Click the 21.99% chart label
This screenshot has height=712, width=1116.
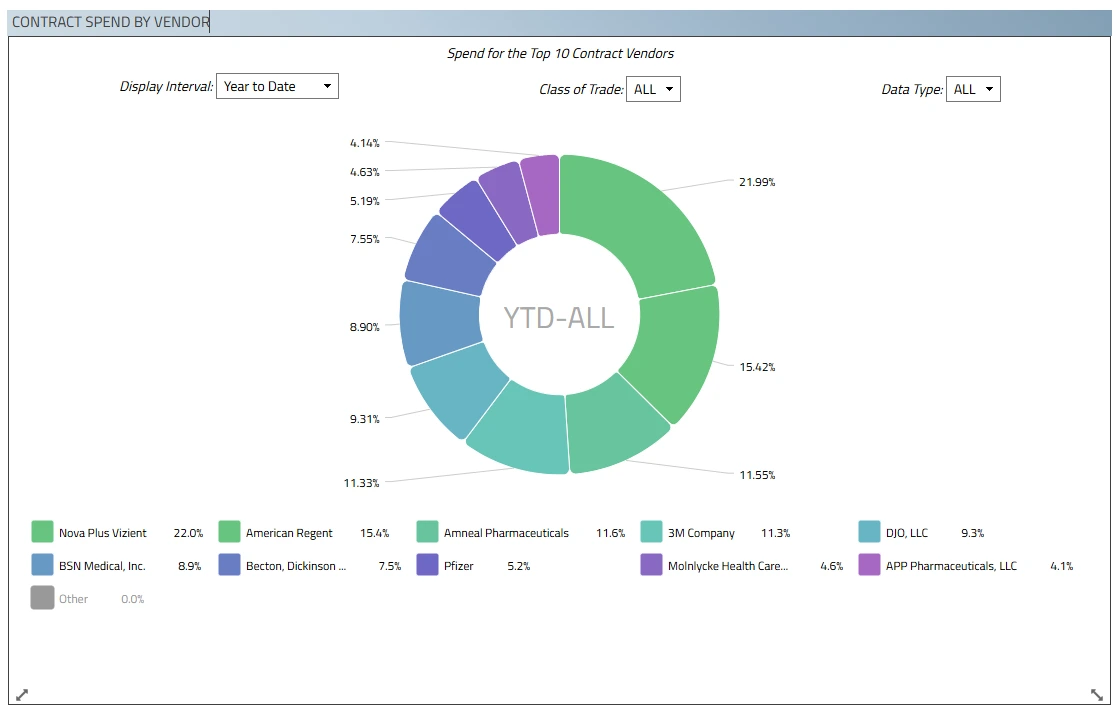(x=757, y=182)
